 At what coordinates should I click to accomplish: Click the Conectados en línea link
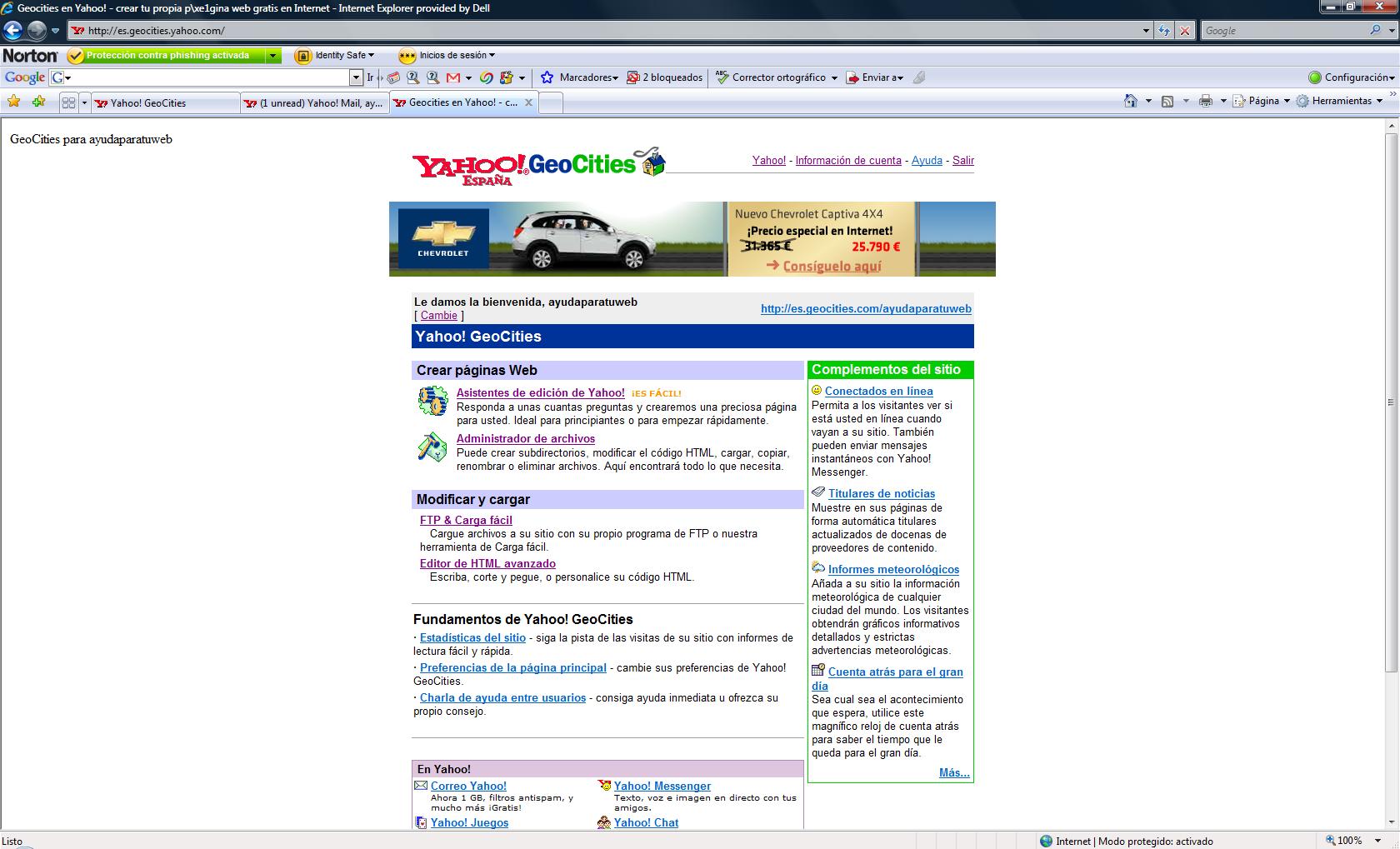tap(879, 391)
